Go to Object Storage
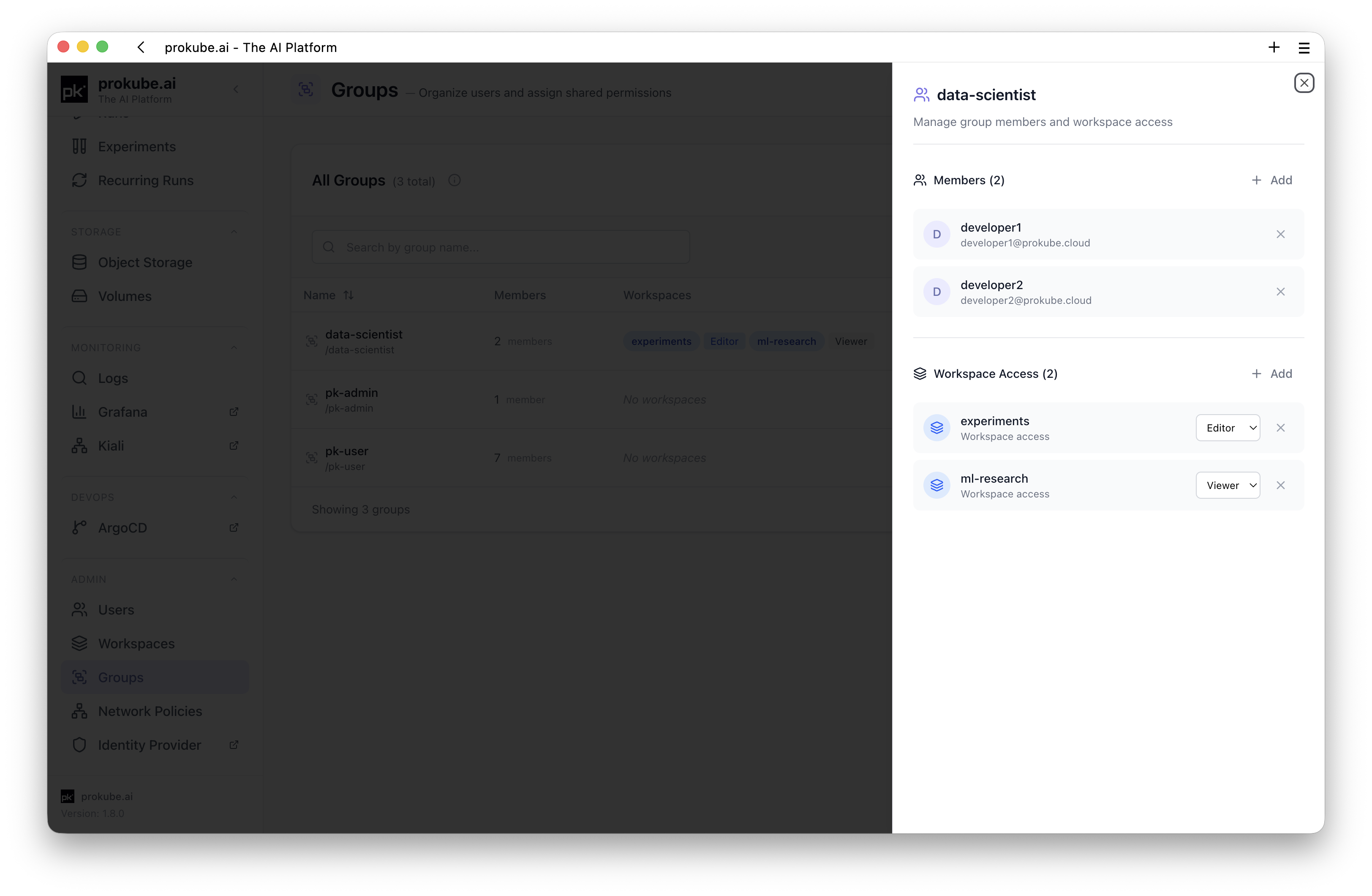 155,262
